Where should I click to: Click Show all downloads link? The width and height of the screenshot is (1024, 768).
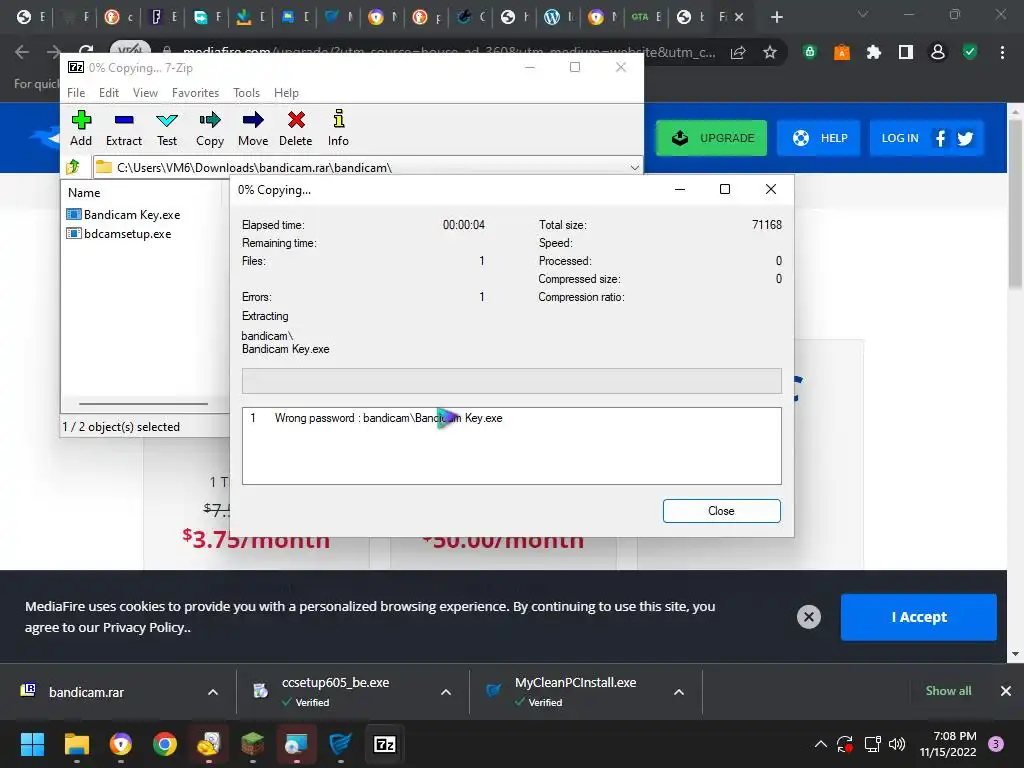pos(948,691)
